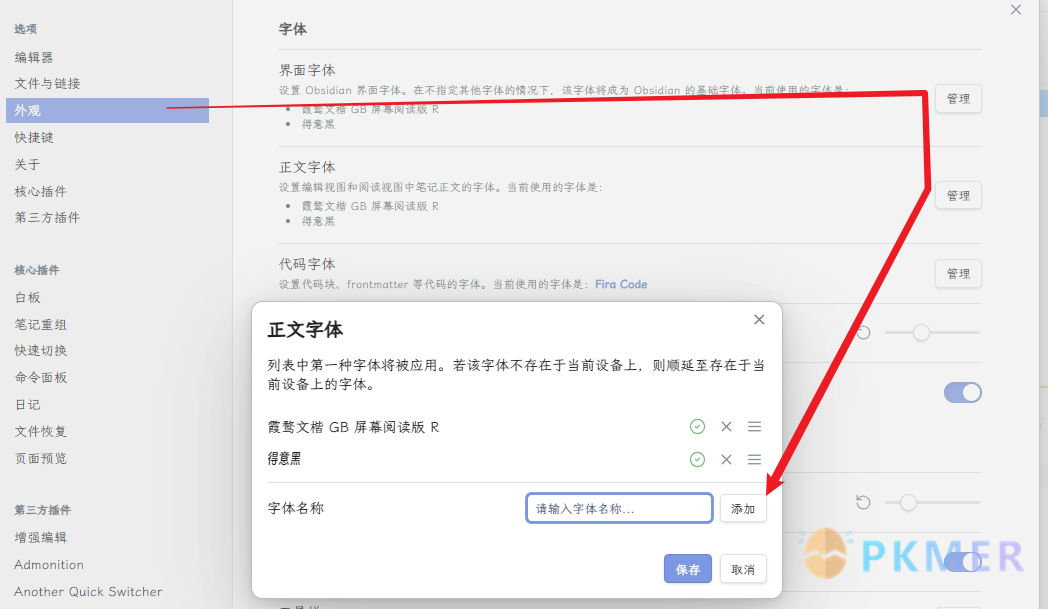This screenshot has height=609, width=1048.
Task: Cancel the dialog with 取消
Action: click(x=743, y=569)
